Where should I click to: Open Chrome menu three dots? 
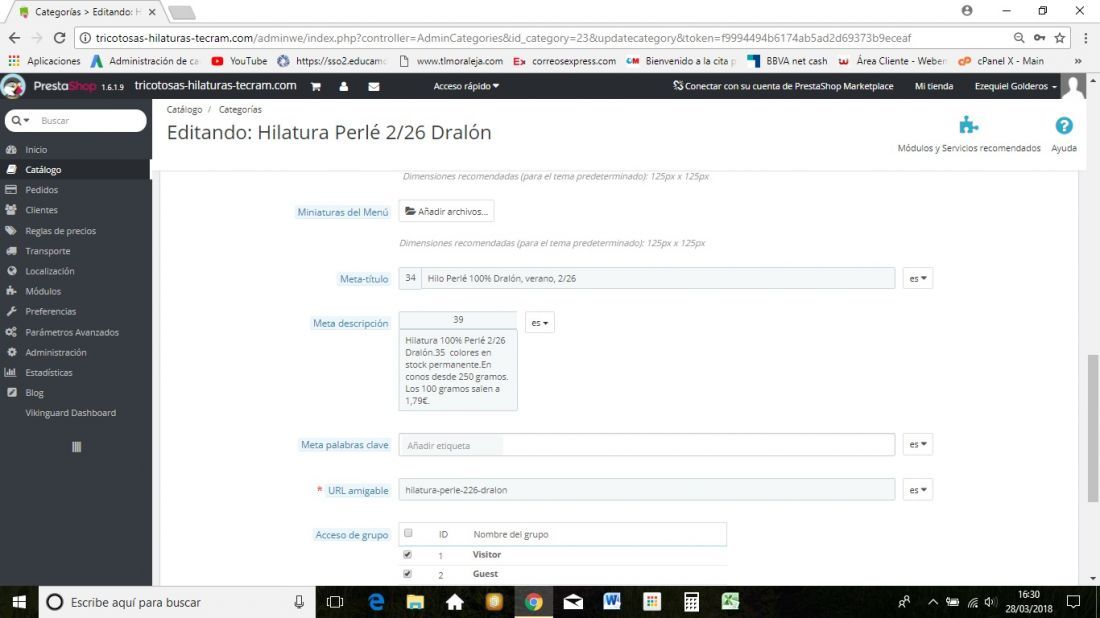pyautogui.click(x=1085, y=38)
